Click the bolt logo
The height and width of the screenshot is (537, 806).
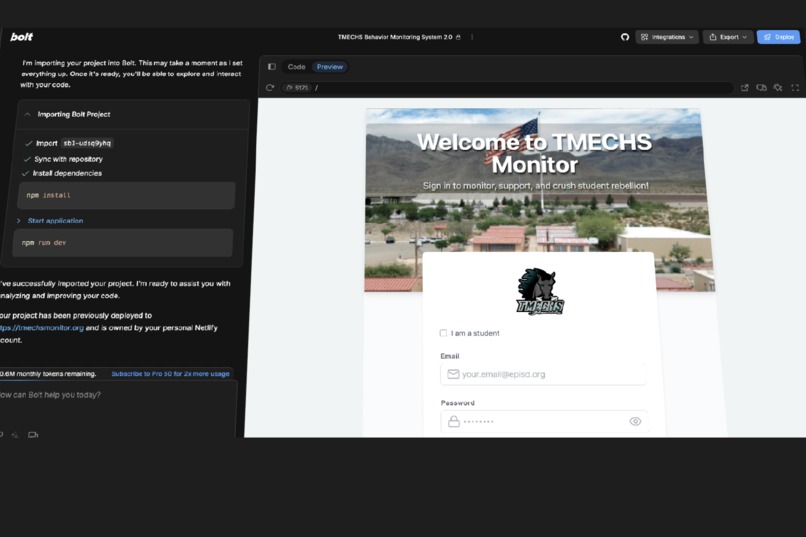click(22, 36)
